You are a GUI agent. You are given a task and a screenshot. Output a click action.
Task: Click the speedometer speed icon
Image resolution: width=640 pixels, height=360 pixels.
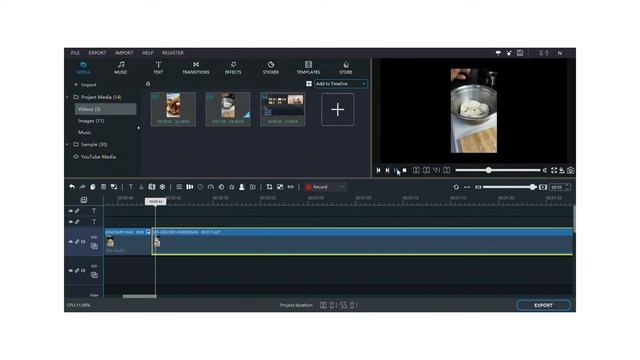(x=211, y=187)
